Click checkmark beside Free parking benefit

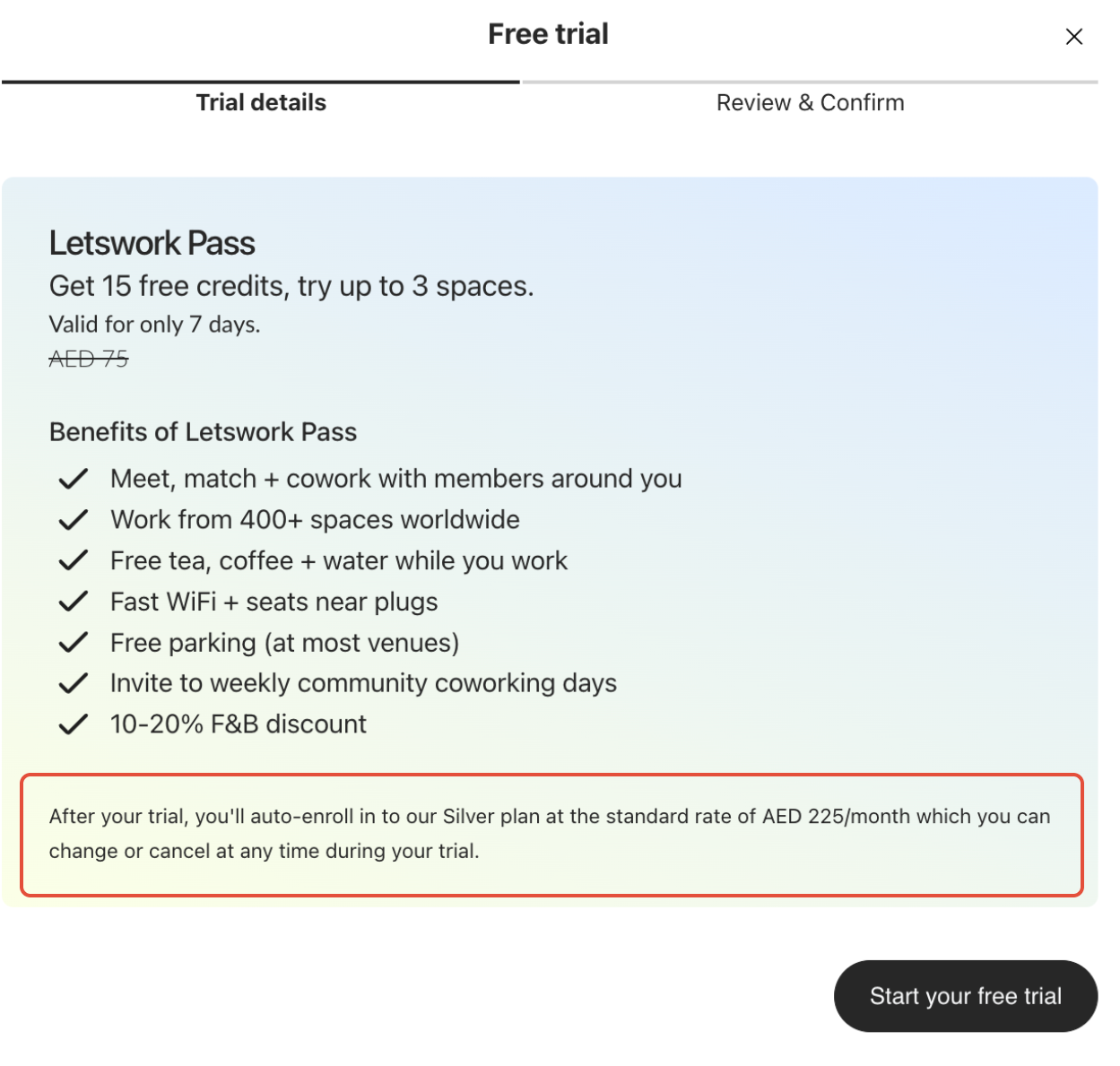[x=73, y=643]
